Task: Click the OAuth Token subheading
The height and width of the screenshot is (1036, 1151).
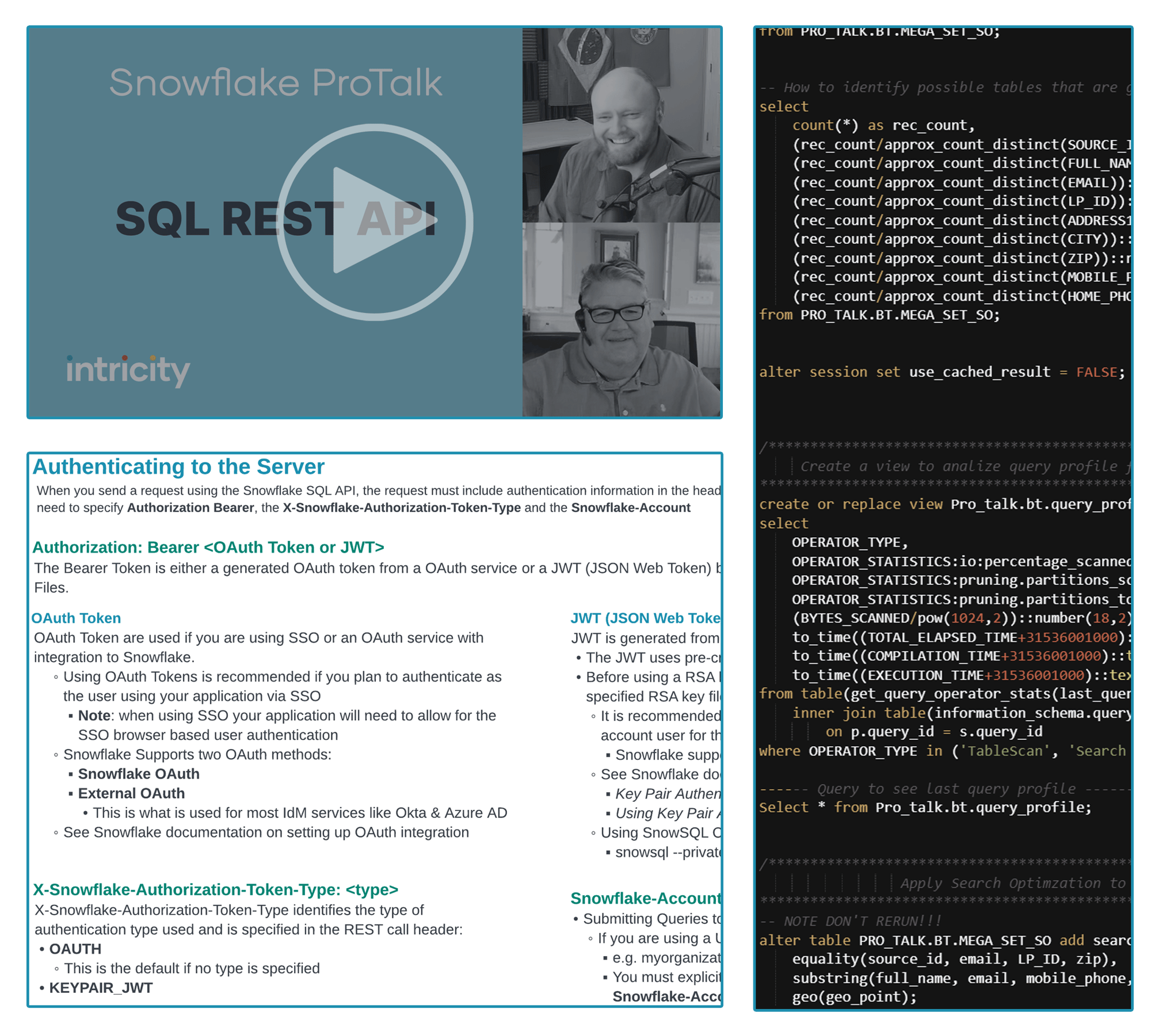Action: click(76, 618)
